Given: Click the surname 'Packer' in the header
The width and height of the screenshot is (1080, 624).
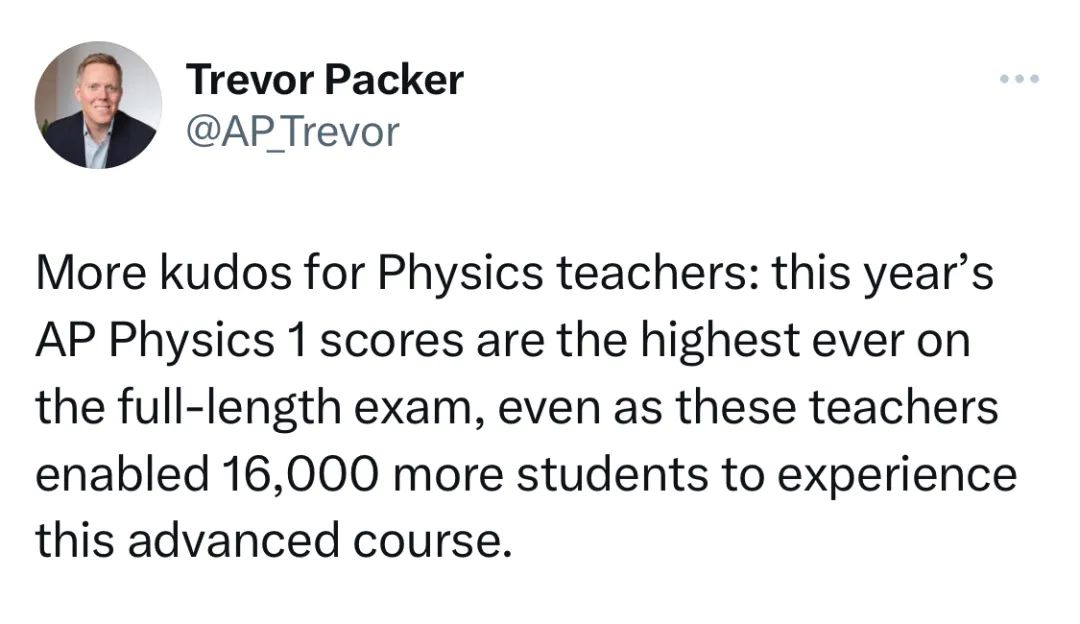Looking at the screenshot, I should (394, 80).
